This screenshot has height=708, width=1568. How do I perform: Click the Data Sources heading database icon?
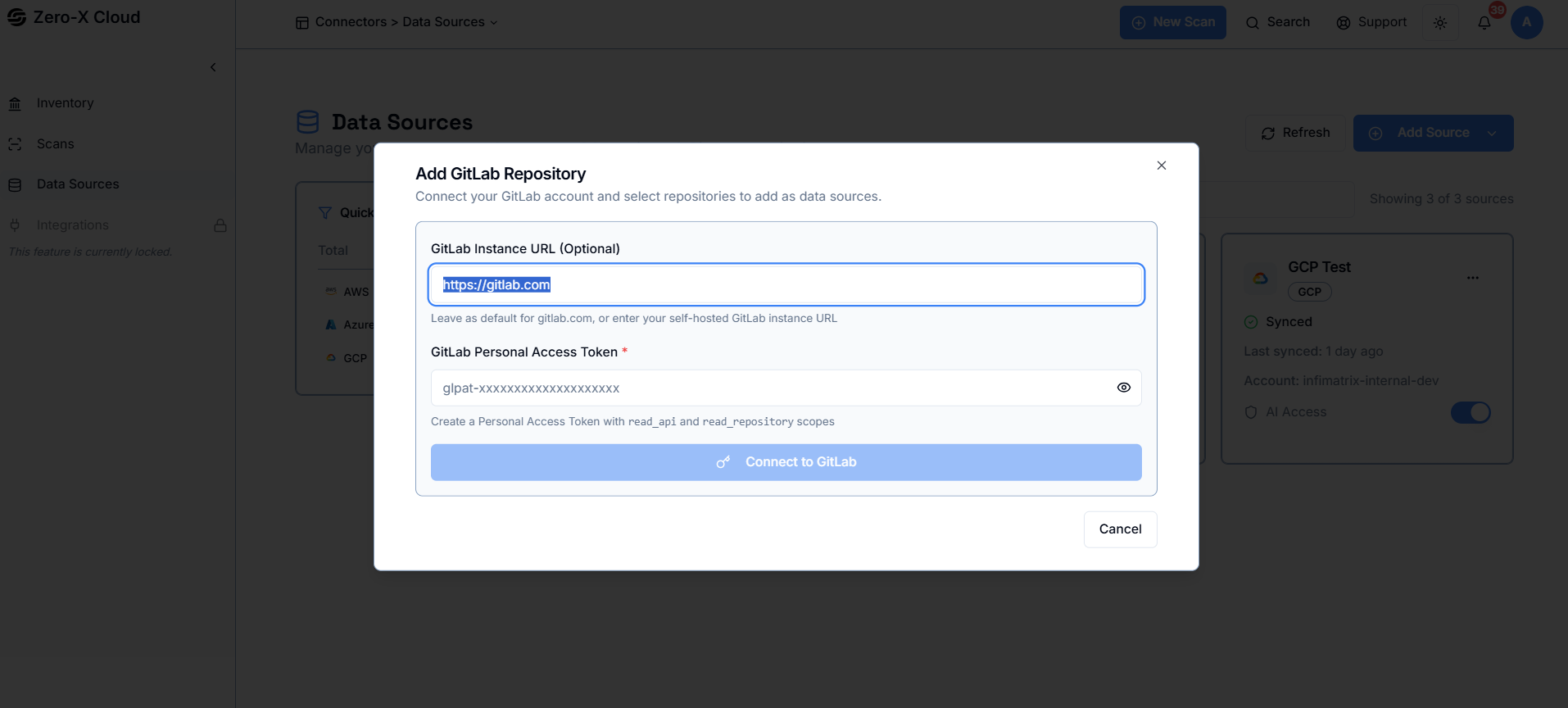(x=308, y=122)
